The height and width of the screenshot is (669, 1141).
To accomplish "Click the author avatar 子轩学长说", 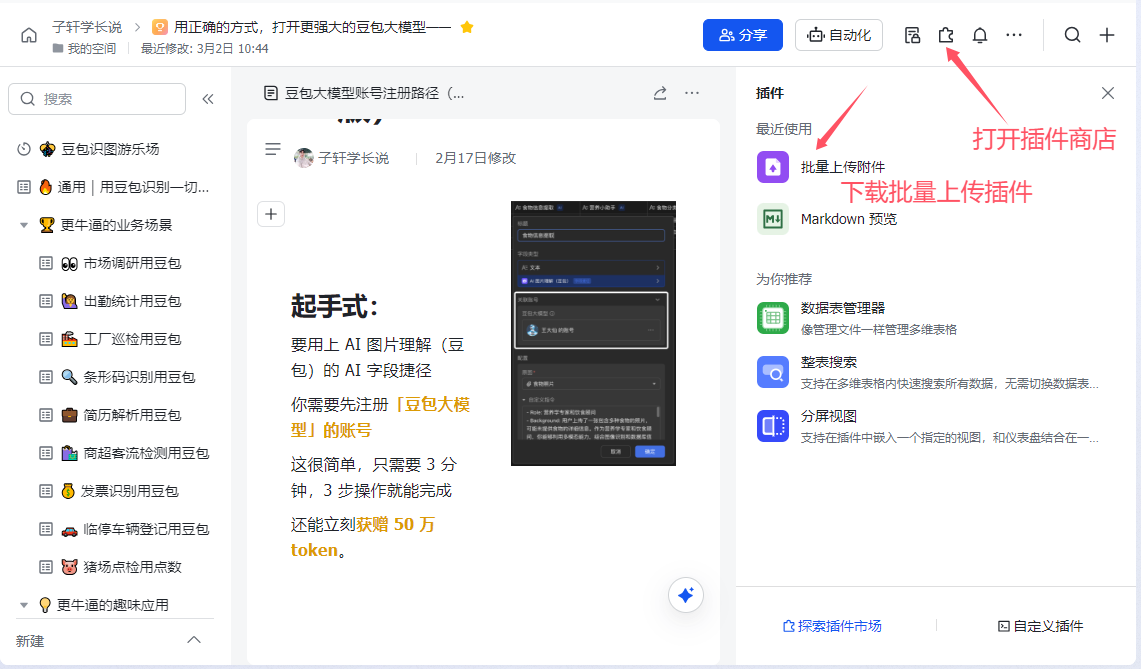I will (x=303, y=157).
